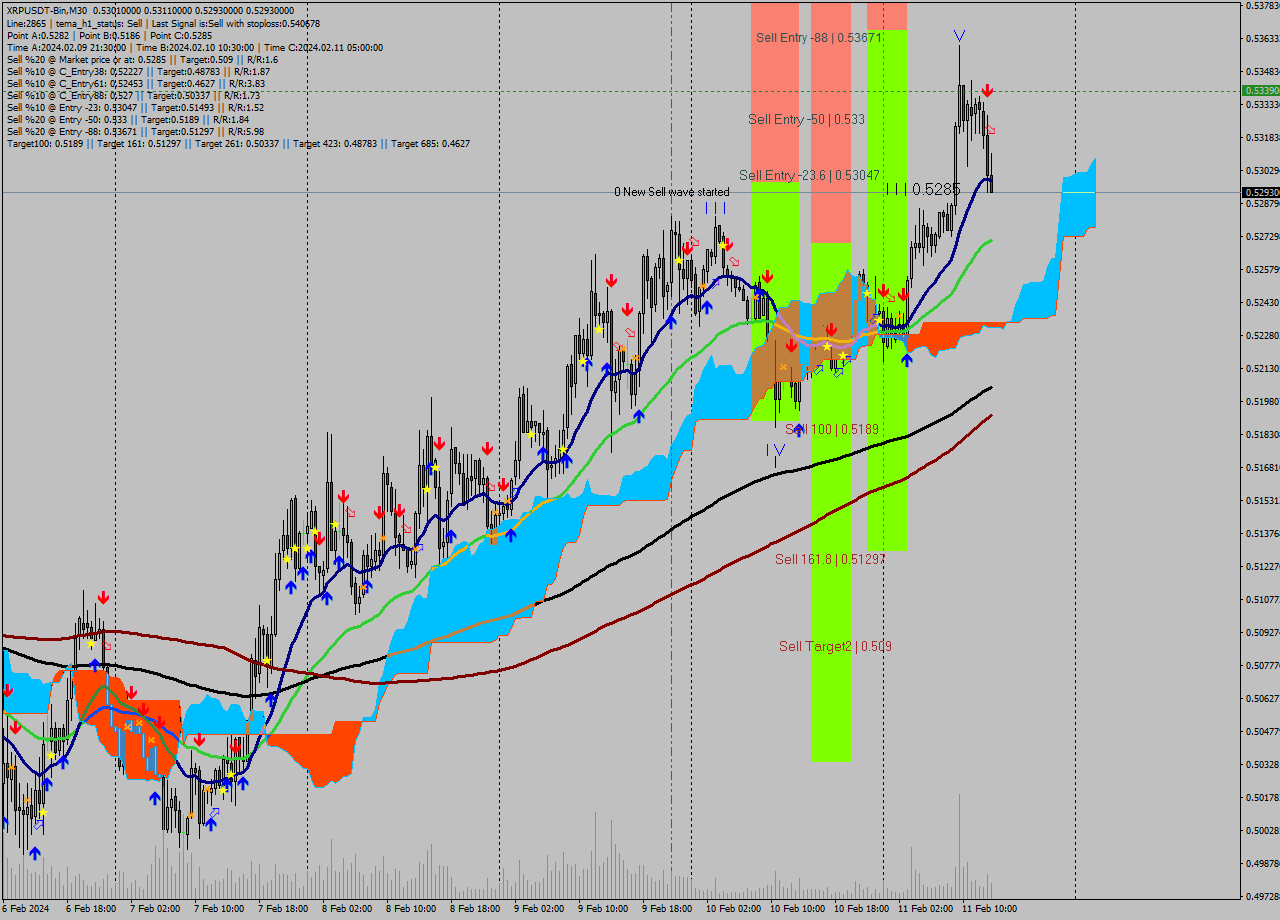
Task: Click the 'Target100: 0.5189' targets summary line
Action: (238, 143)
